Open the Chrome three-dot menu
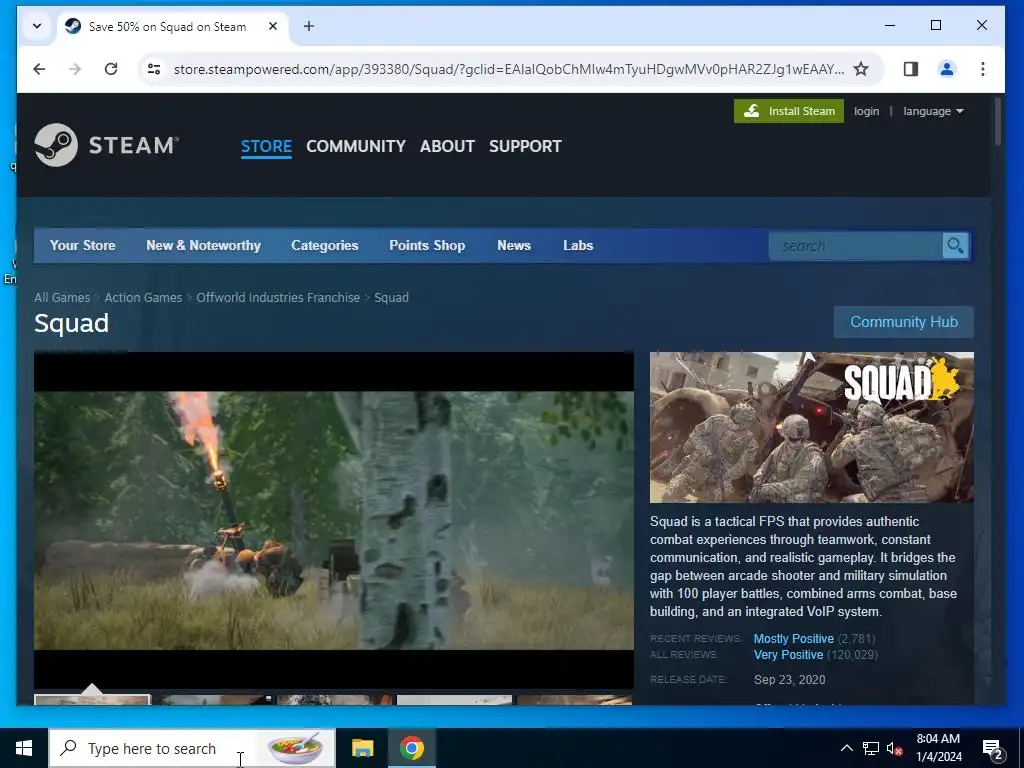 [x=982, y=69]
